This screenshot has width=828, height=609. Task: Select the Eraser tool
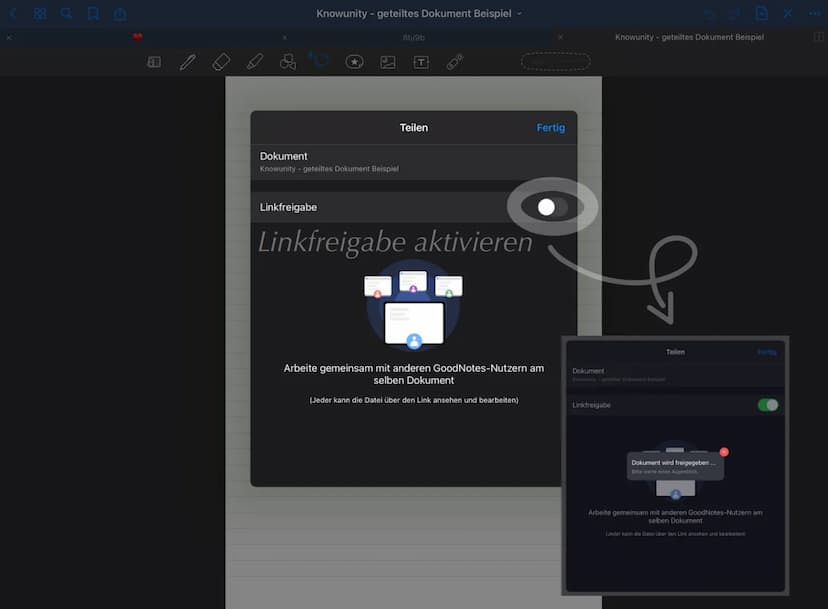(221, 62)
